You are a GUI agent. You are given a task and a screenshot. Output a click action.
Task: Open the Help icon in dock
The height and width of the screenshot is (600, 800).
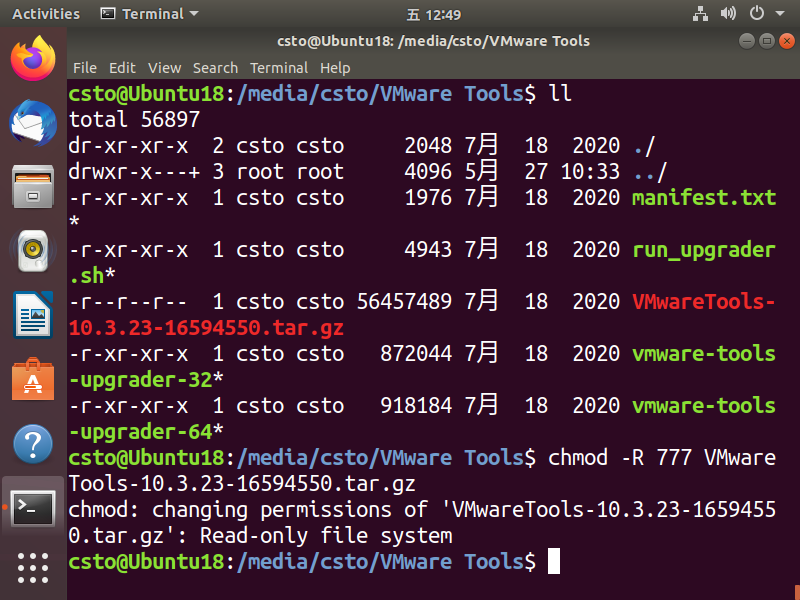coord(33,444)
